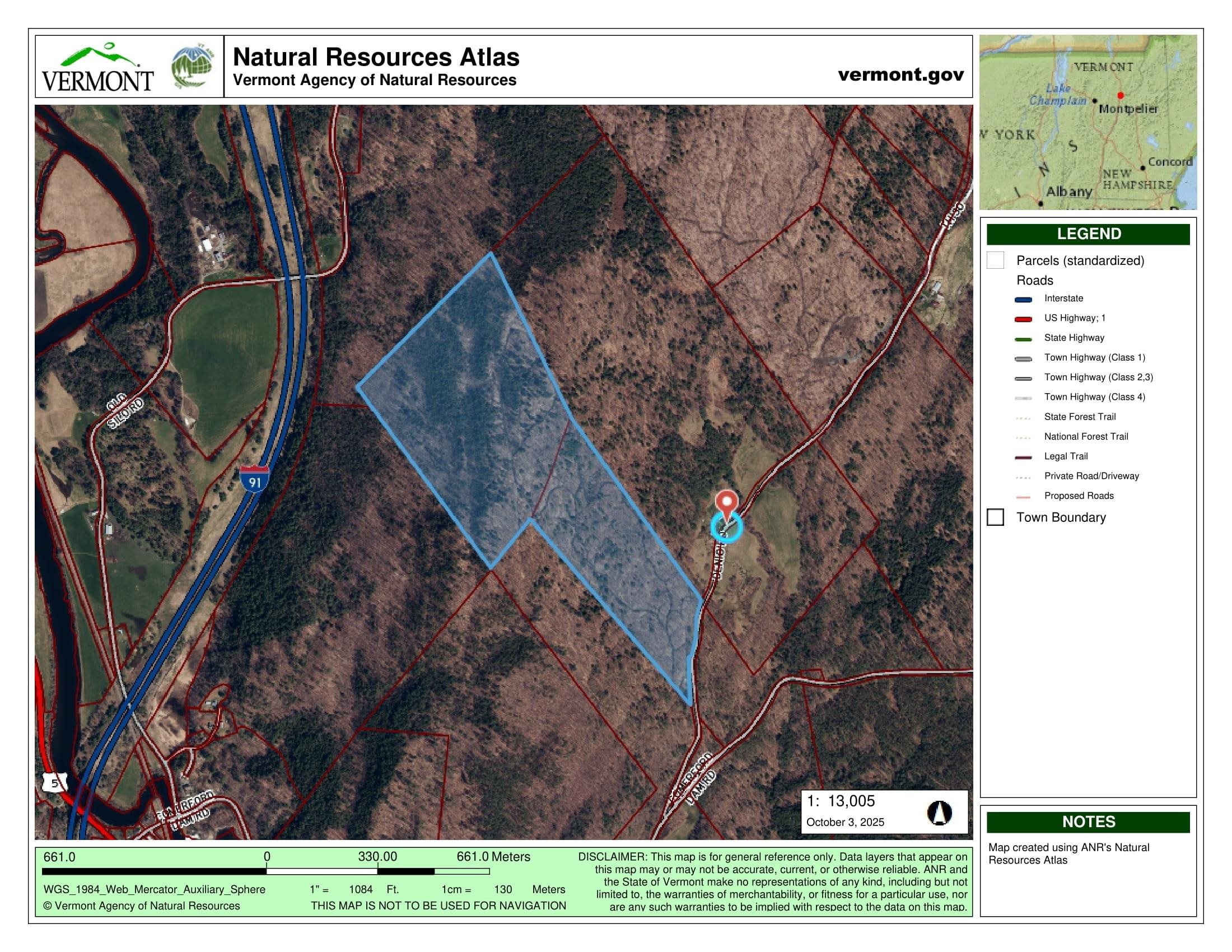
Task: Click the red location pin marker
Action: click(x=726, y=501)
